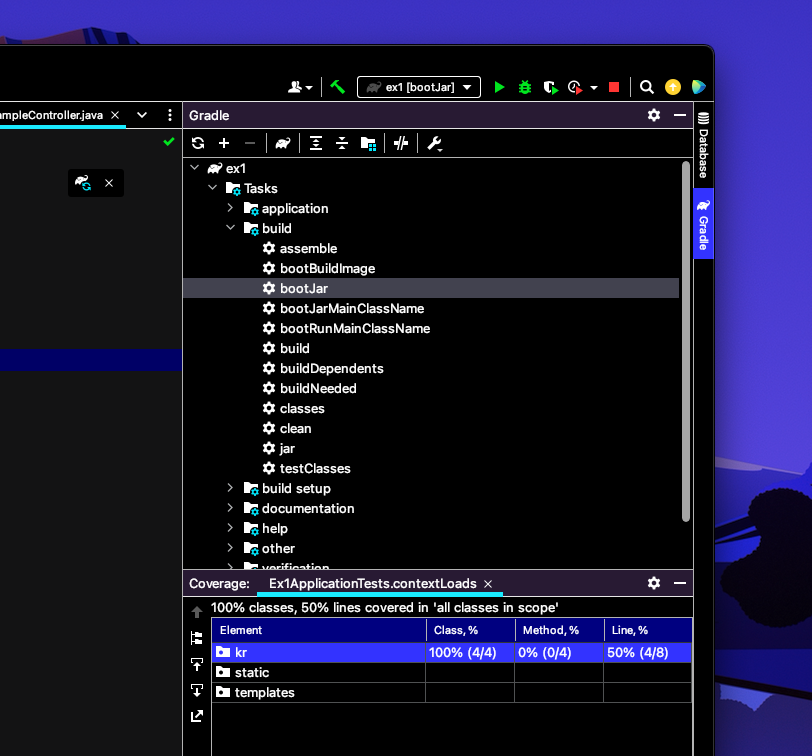812x756 pixels.
Task: Run the ex1 [bootJar] configuration
Action: click(x=499, y=87)
